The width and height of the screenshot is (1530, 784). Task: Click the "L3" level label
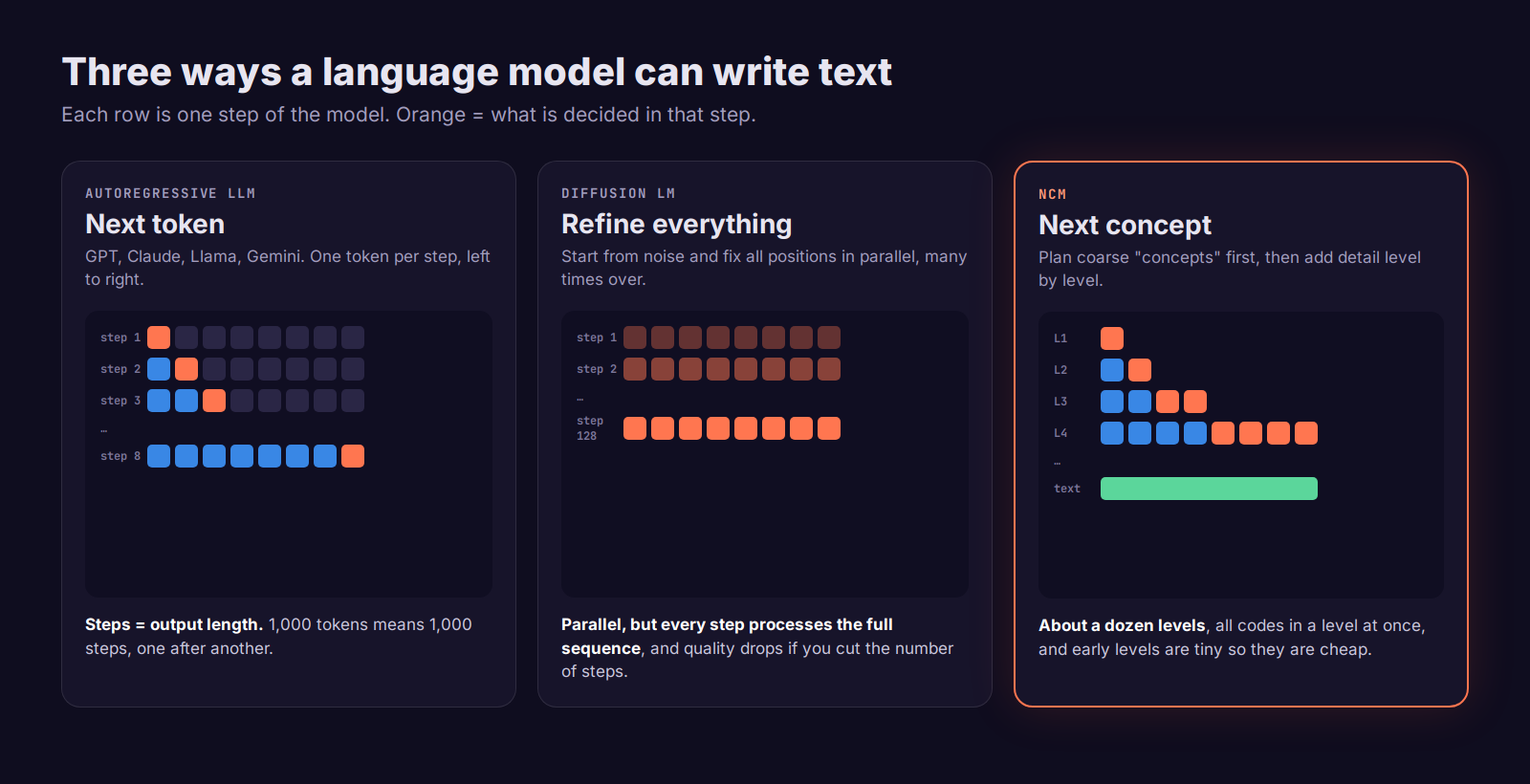coord(1060,402)
